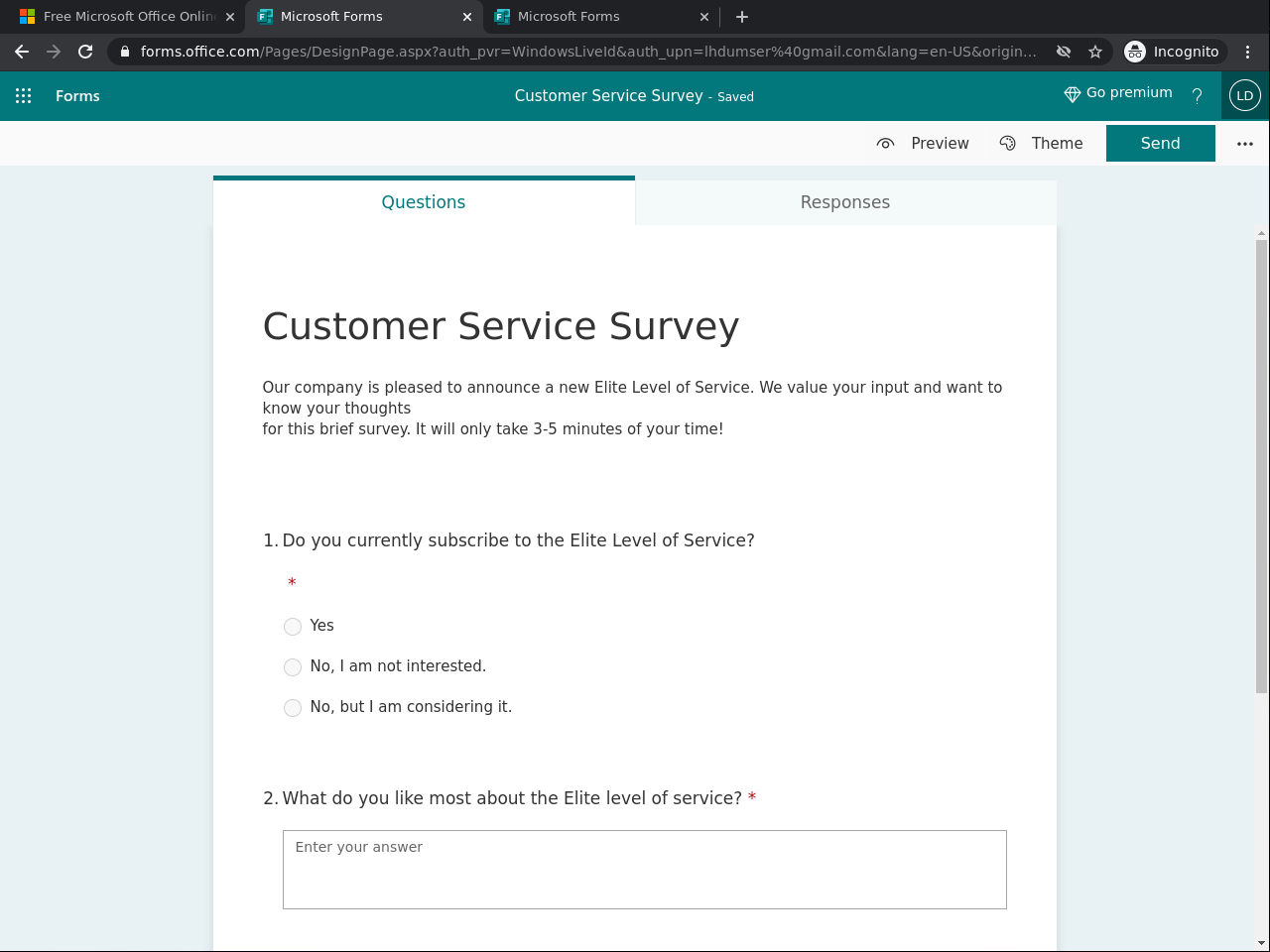Open the LD account profile avatar

1244,96
